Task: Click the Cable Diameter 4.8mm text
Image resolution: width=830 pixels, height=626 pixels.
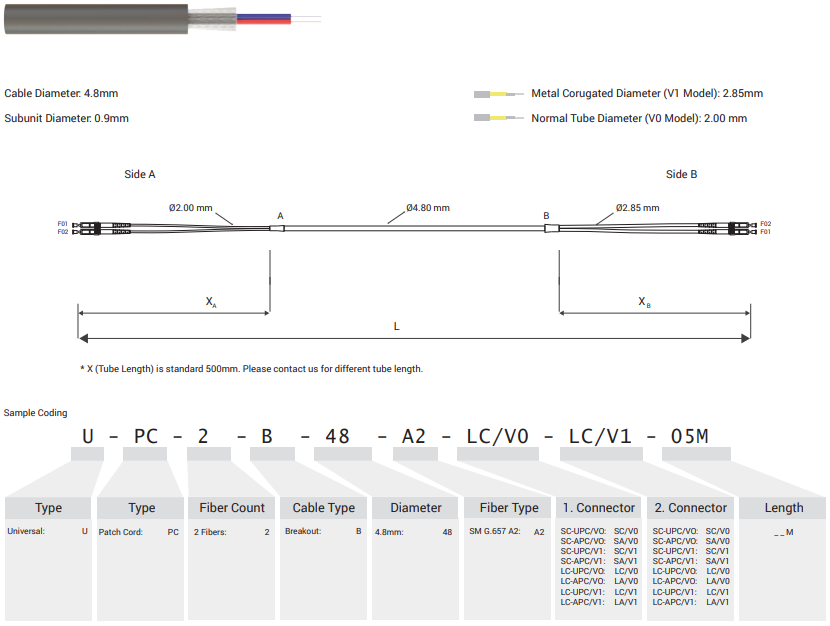Action: [61, 94]
